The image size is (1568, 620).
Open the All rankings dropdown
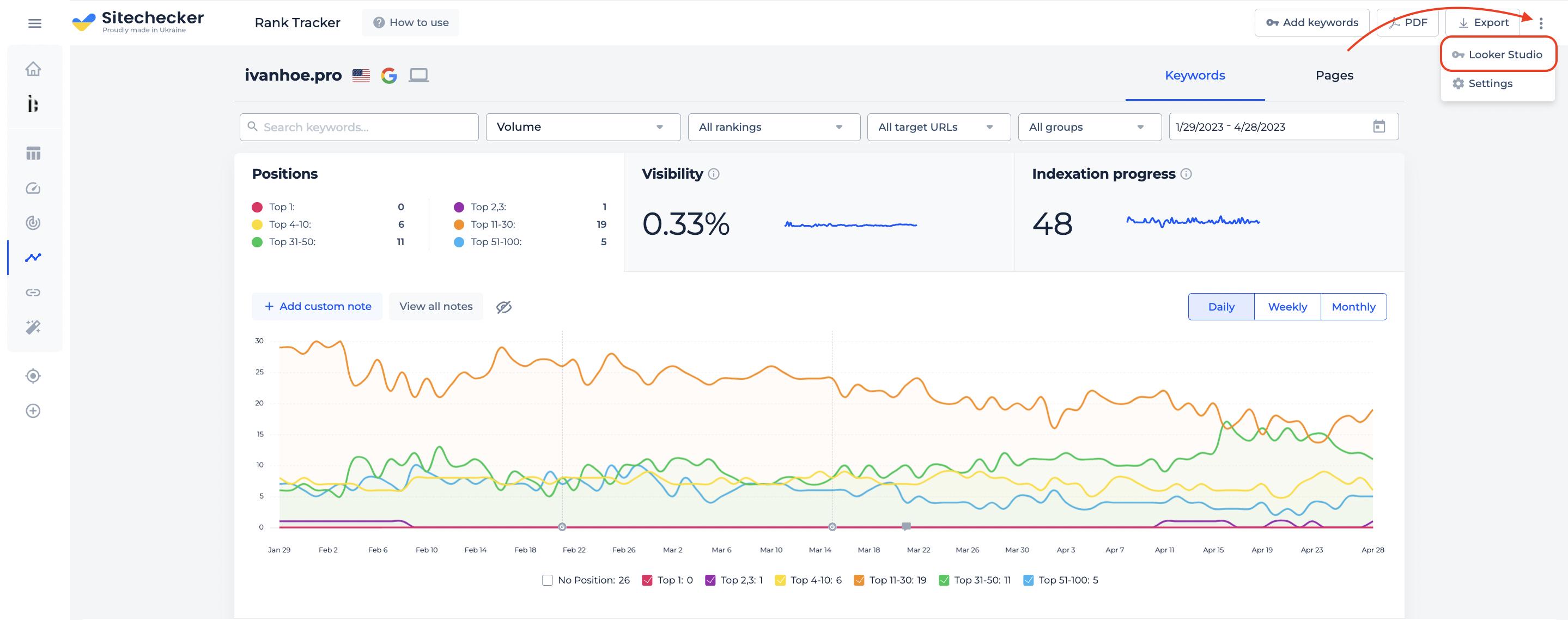point(774,126)
